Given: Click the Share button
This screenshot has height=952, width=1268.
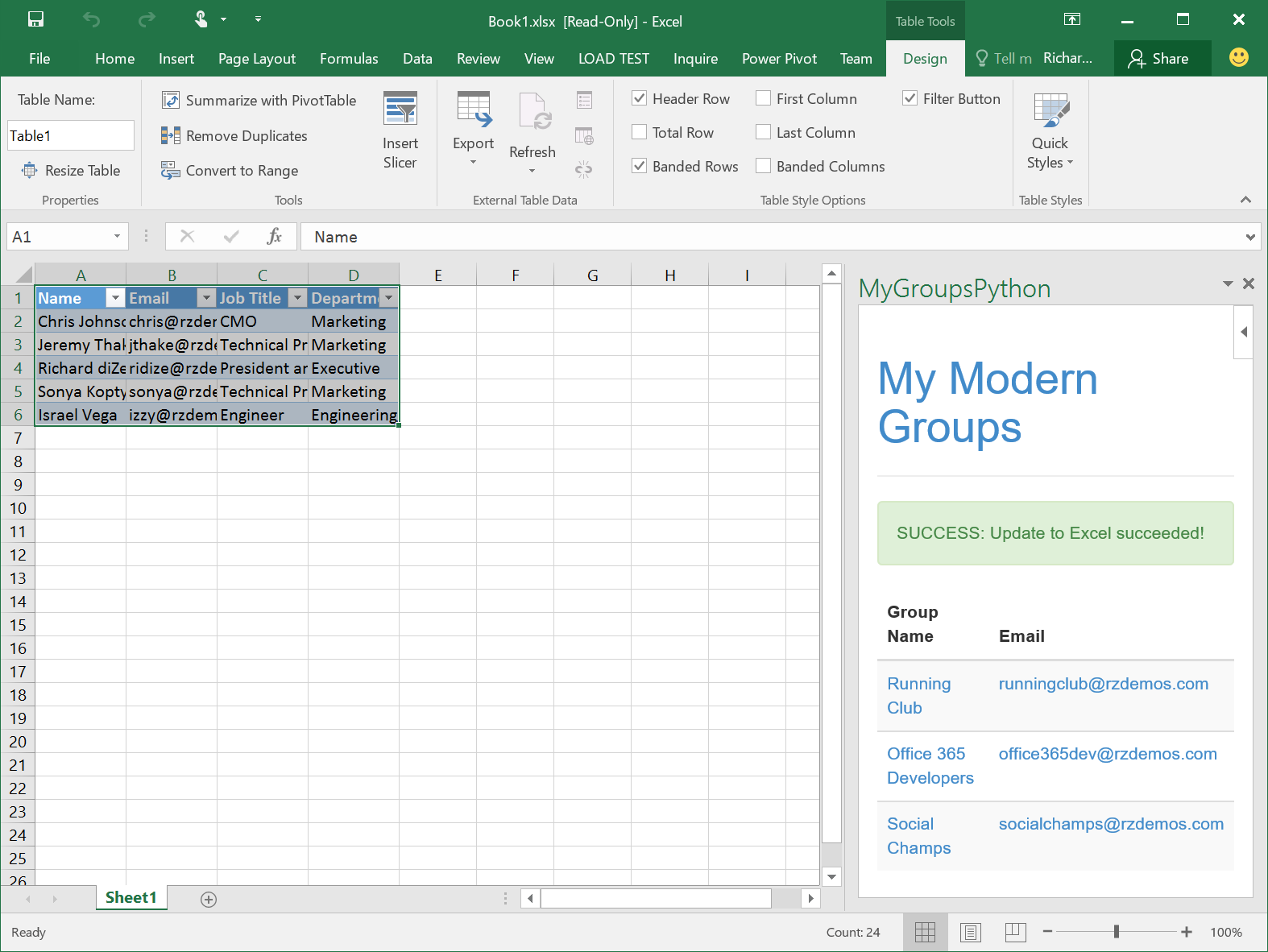Looking at the screenshot, I should click(1162, 58).
